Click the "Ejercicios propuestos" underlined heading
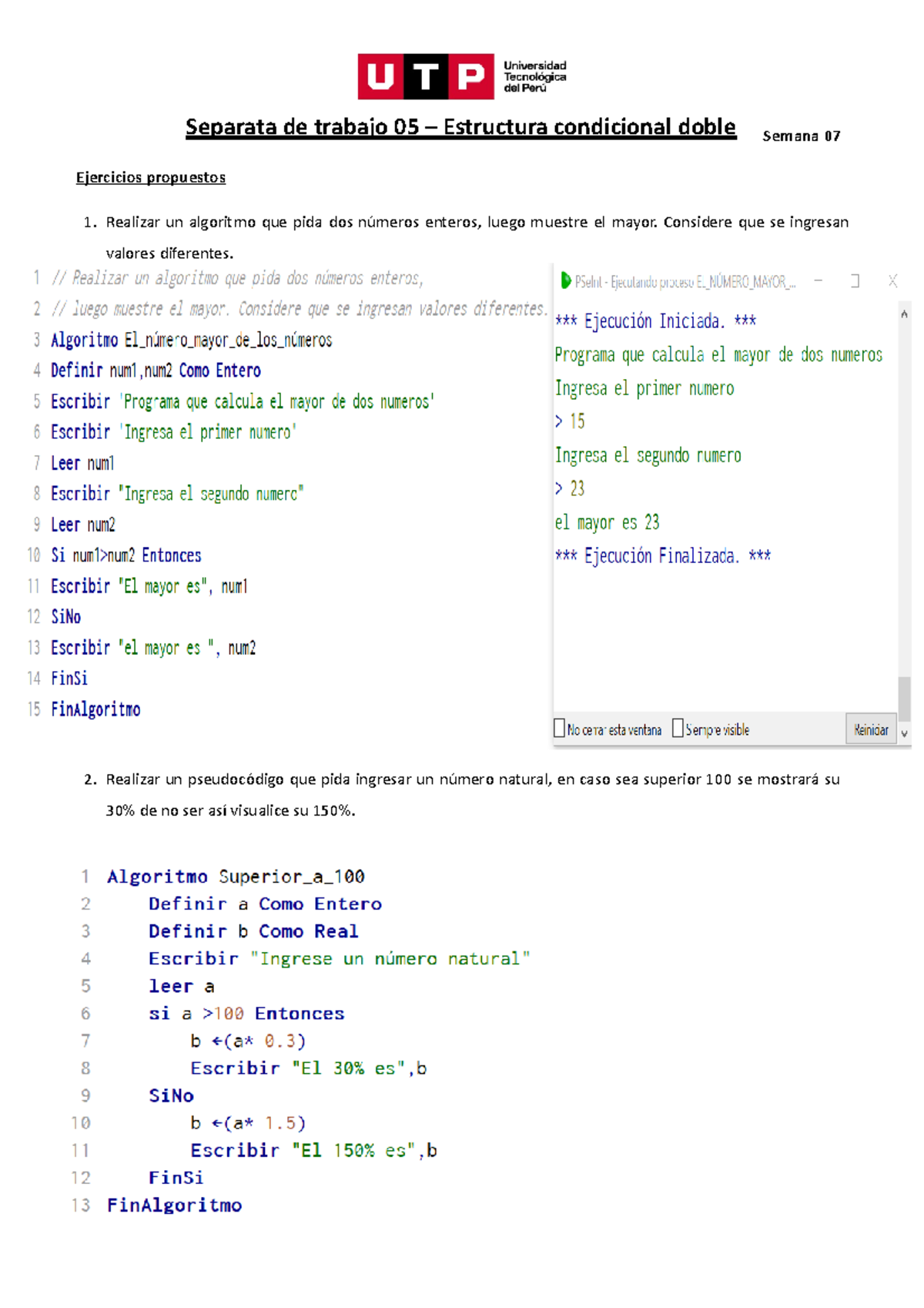 (x=151, y=178)
